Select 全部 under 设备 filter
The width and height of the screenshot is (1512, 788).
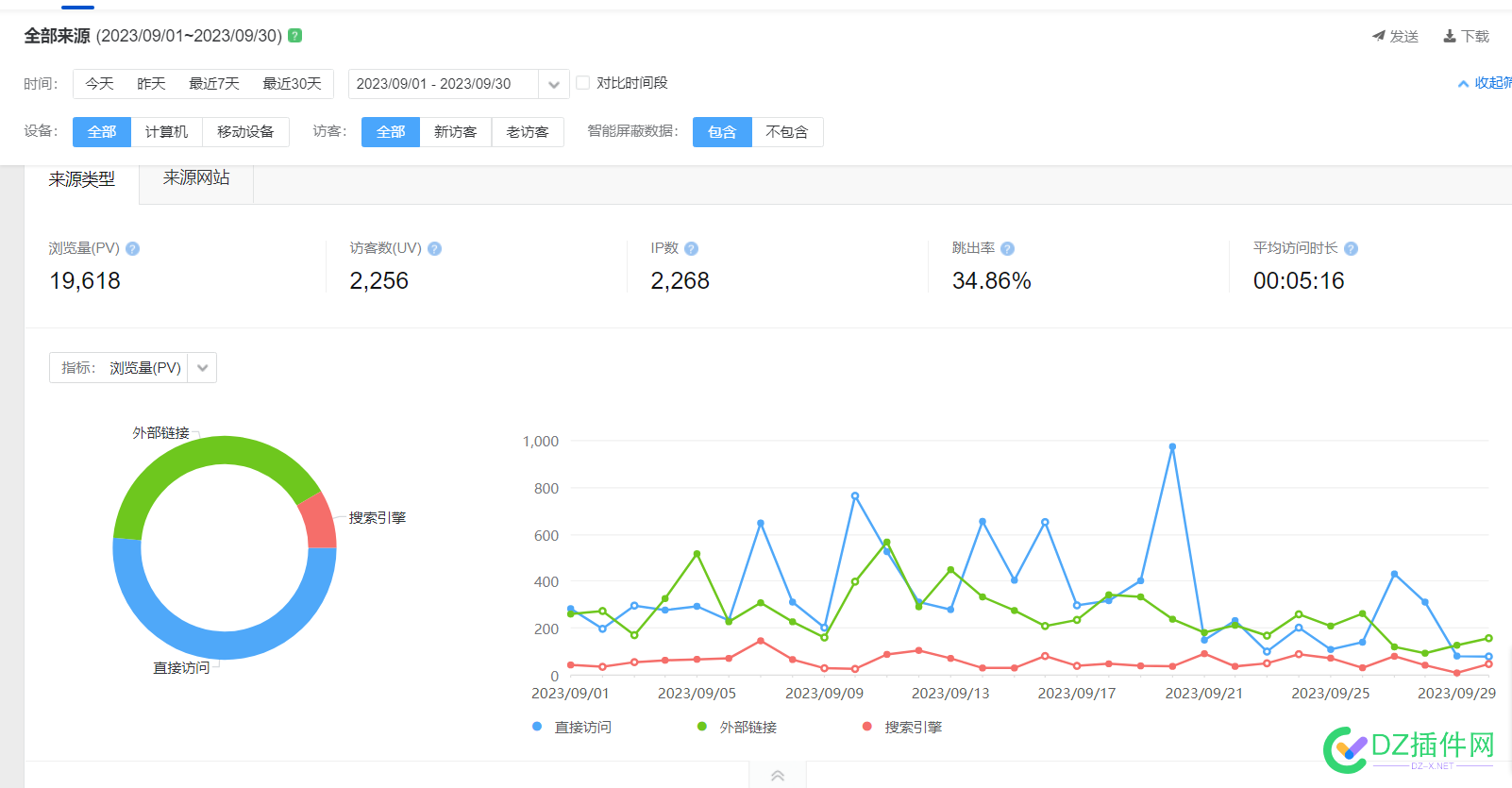click(x=102, y=132)
